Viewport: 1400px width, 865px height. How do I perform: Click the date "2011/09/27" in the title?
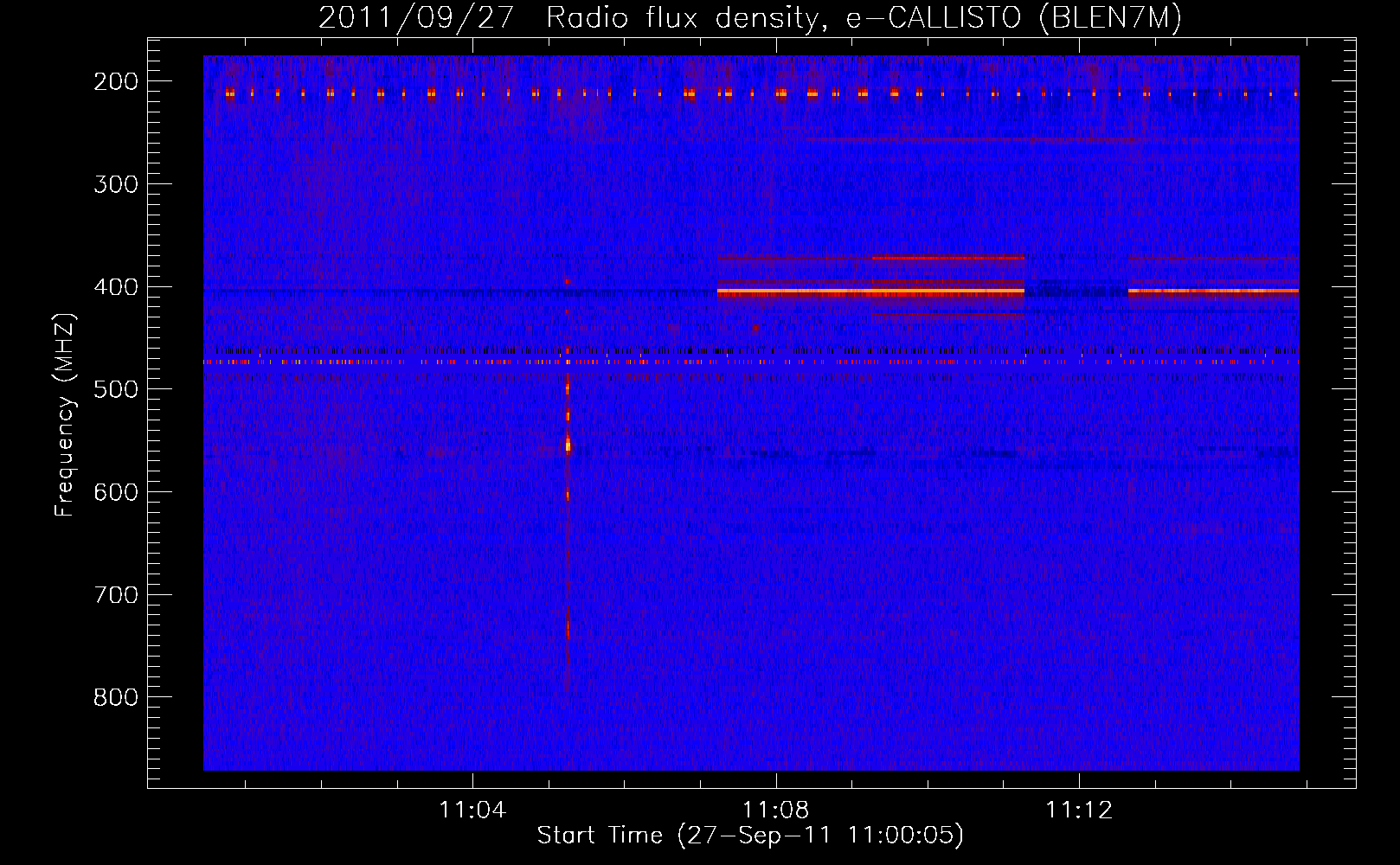416,17
